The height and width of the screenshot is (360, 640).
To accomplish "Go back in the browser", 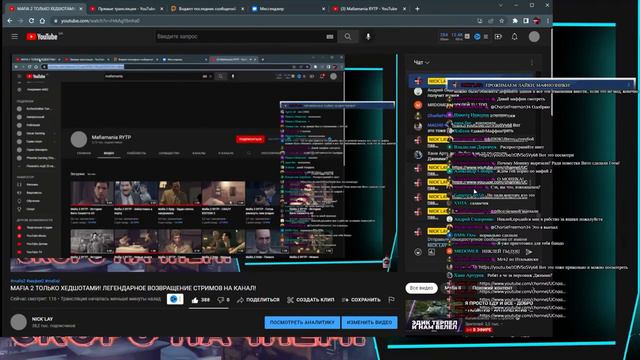I will [x=10, y=21].
